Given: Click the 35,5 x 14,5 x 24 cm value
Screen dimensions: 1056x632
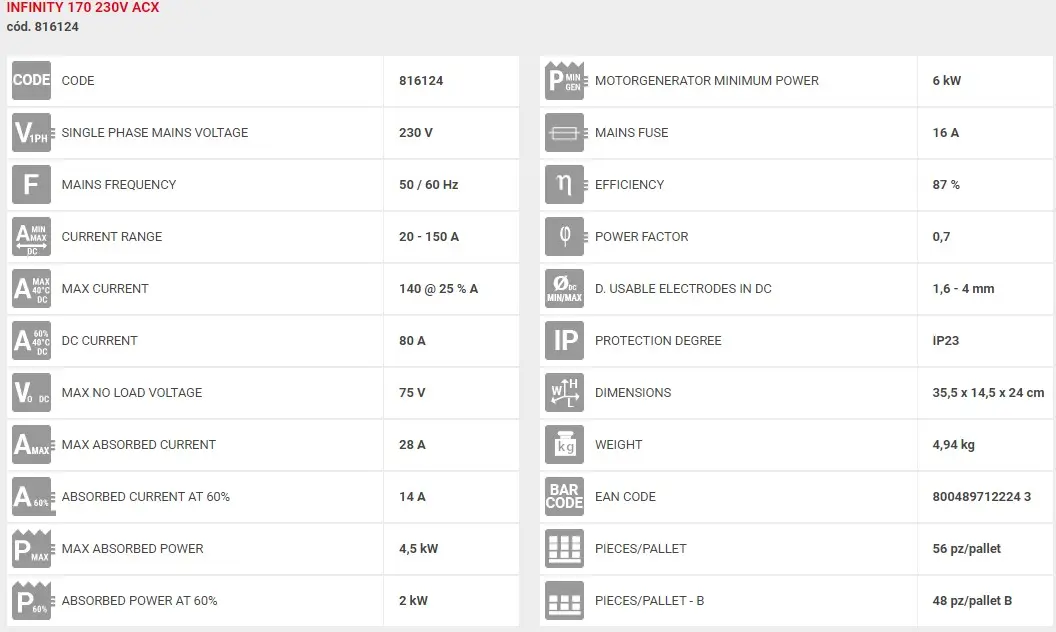Looking at the screenshot, I should pos(988,393).
